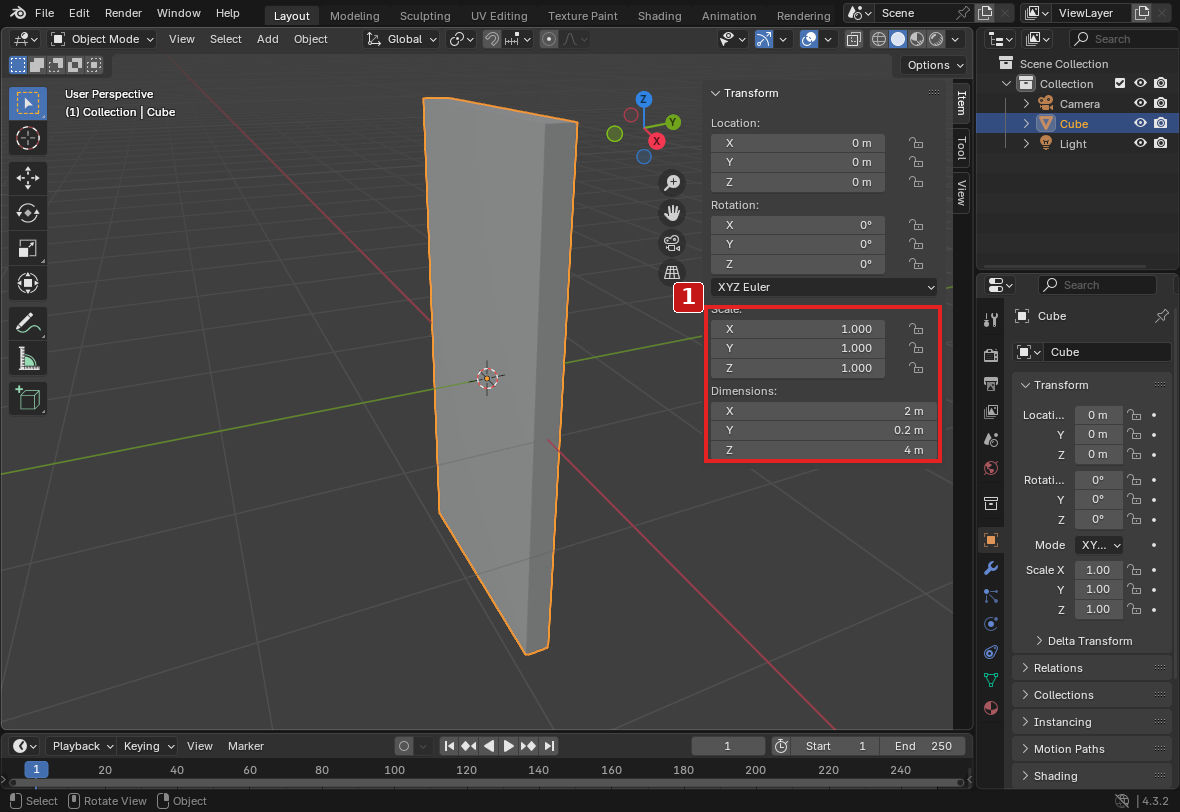
Task: Select the Transform tool
Action: (28, 283)
